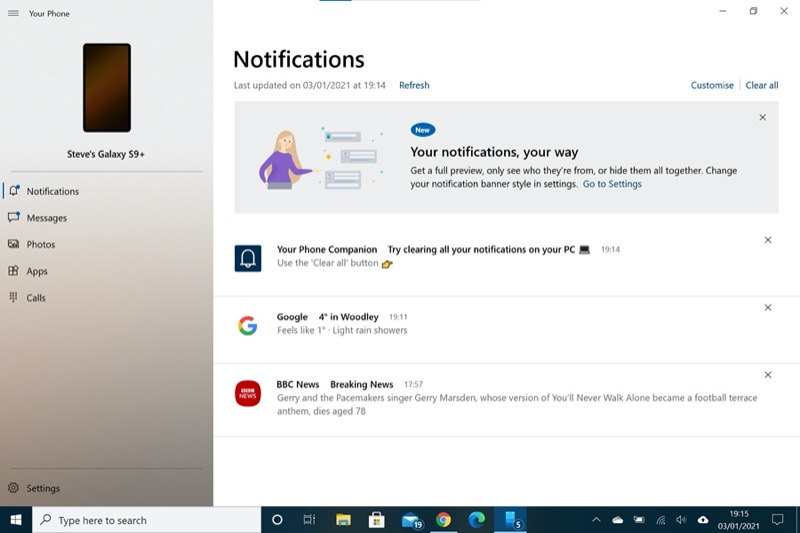Click the taskbar search box
Viewport: 800px width, 533px height.
(x=146, y=520)
